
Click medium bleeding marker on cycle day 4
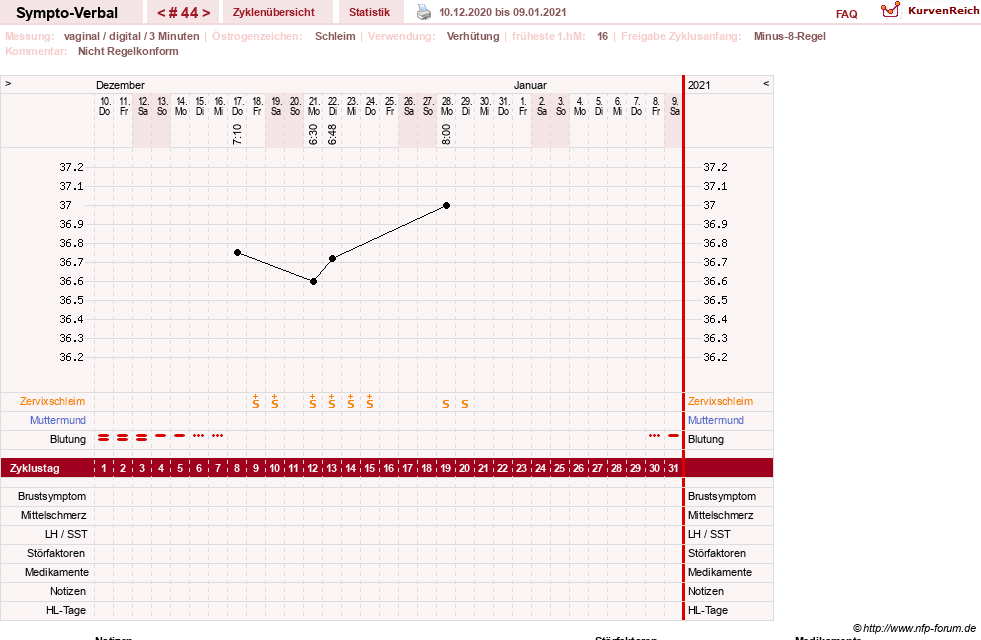(161, 435)
